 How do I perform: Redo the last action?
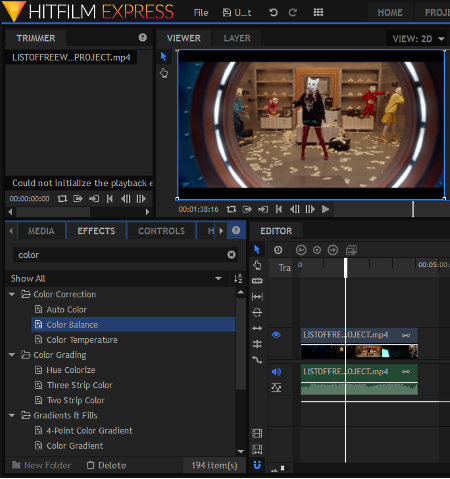pos(293,13)
